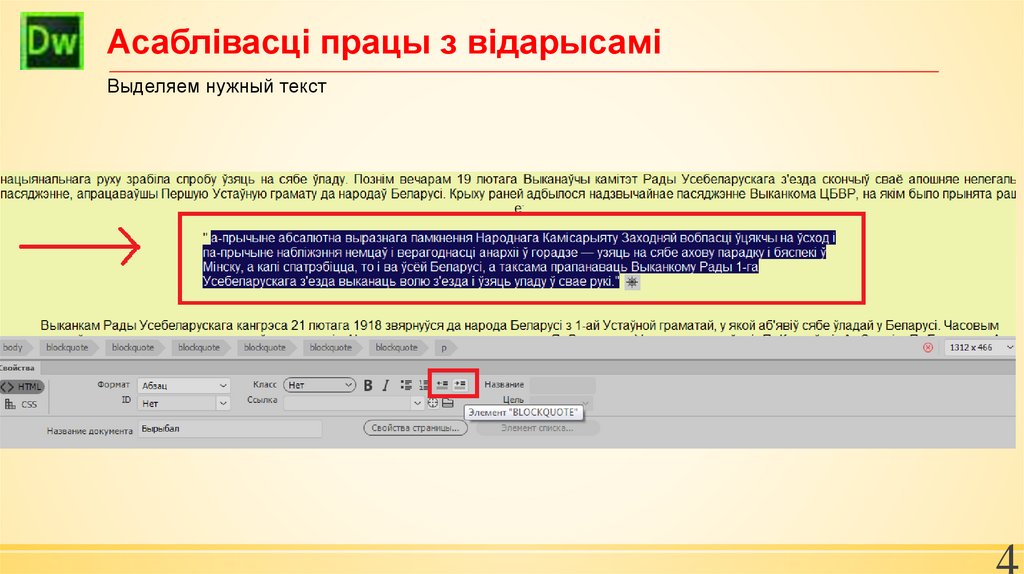This screenshot has width=1024, height=574.
Task: Click inside the Ссылка link input field
Action: (347, 403)
